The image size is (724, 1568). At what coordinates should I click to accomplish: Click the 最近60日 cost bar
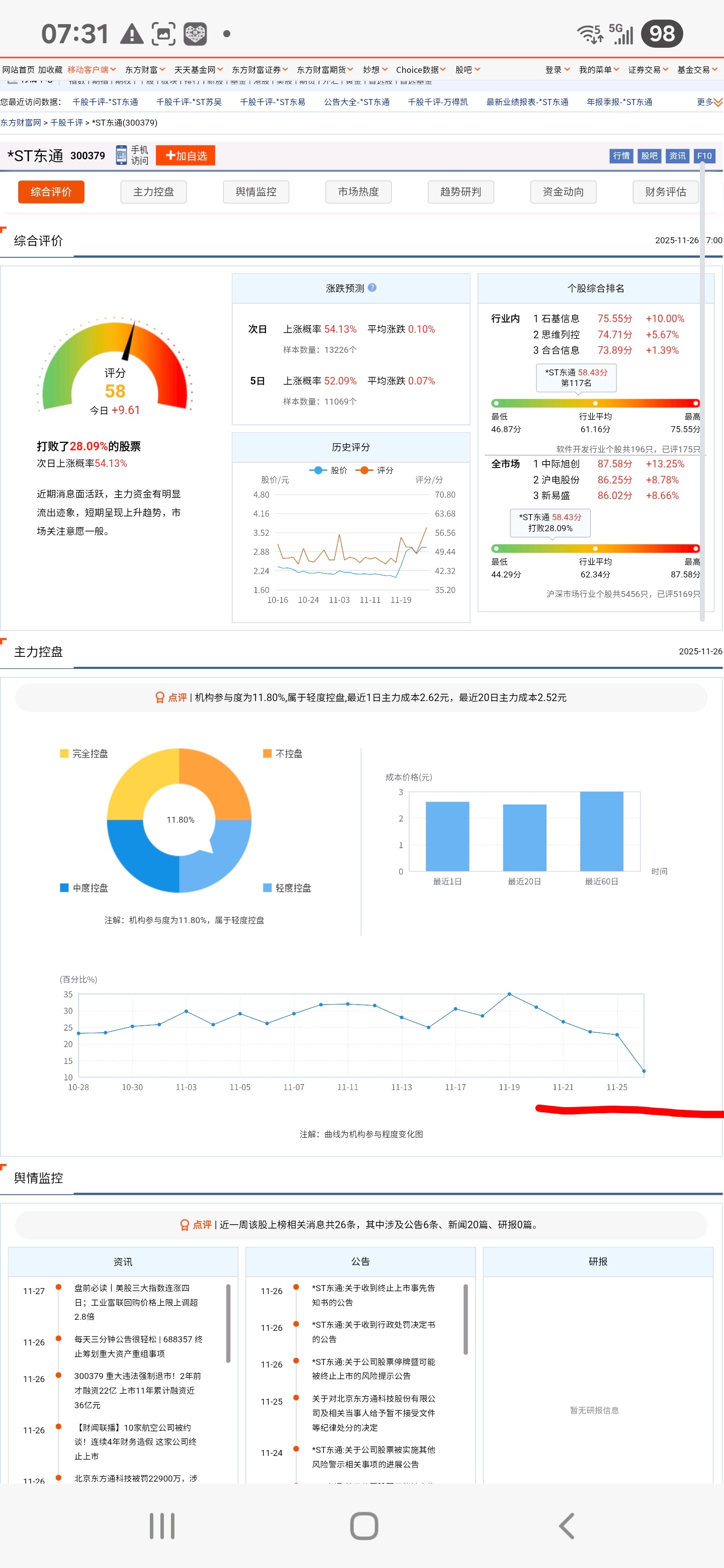pyautogui.click(x=602, y=831)
